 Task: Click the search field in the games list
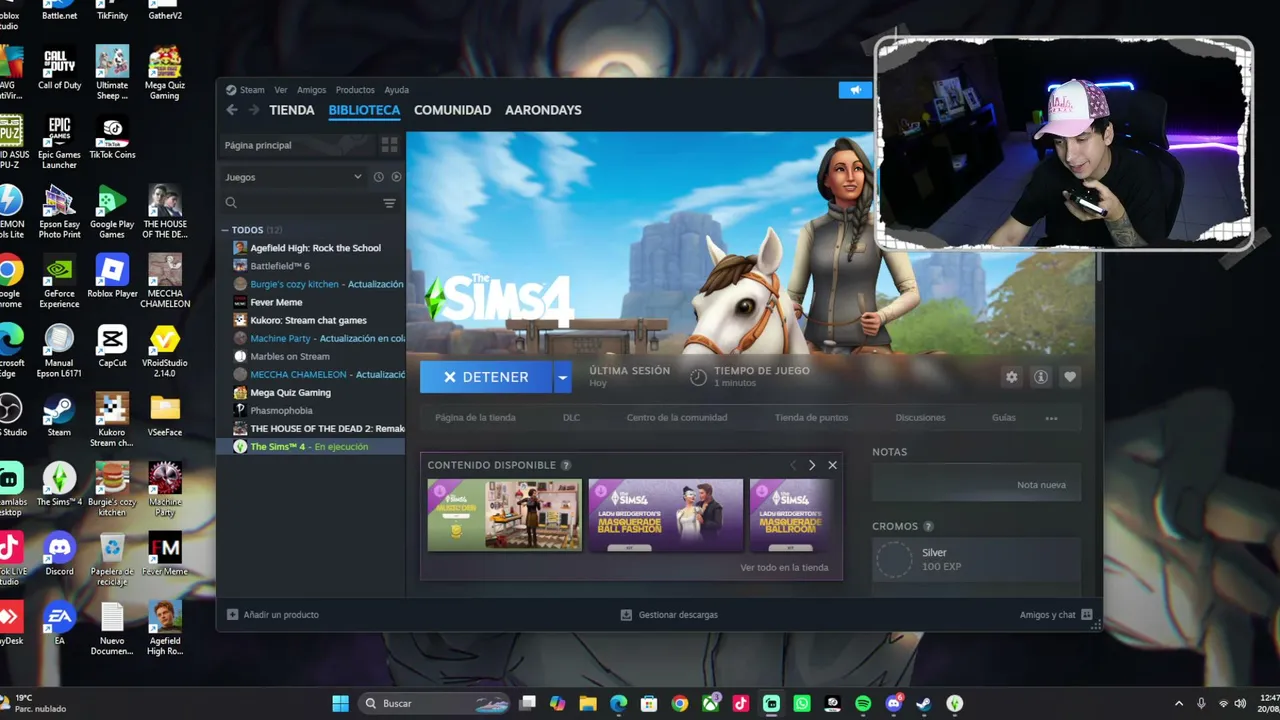300,203
